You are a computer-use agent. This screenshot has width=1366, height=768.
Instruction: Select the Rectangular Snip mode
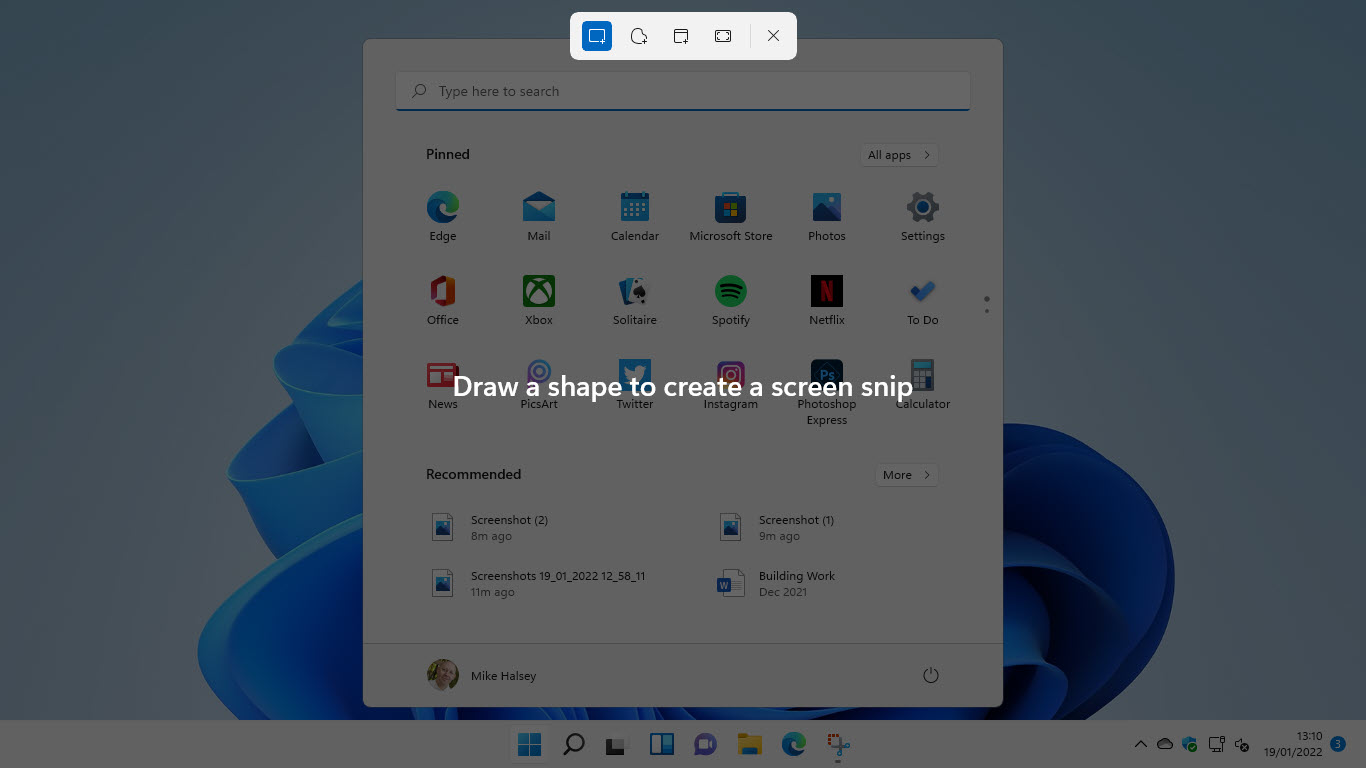coord(597,36)
